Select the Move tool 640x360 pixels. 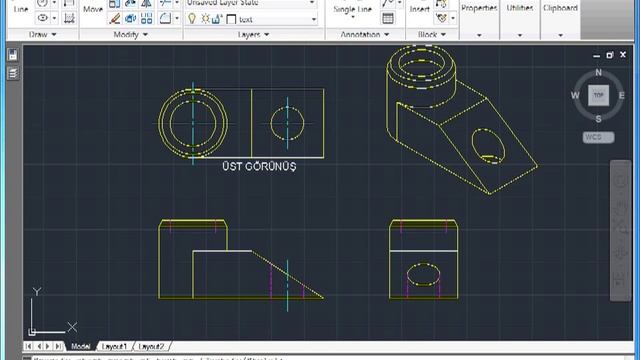(93, 9)
